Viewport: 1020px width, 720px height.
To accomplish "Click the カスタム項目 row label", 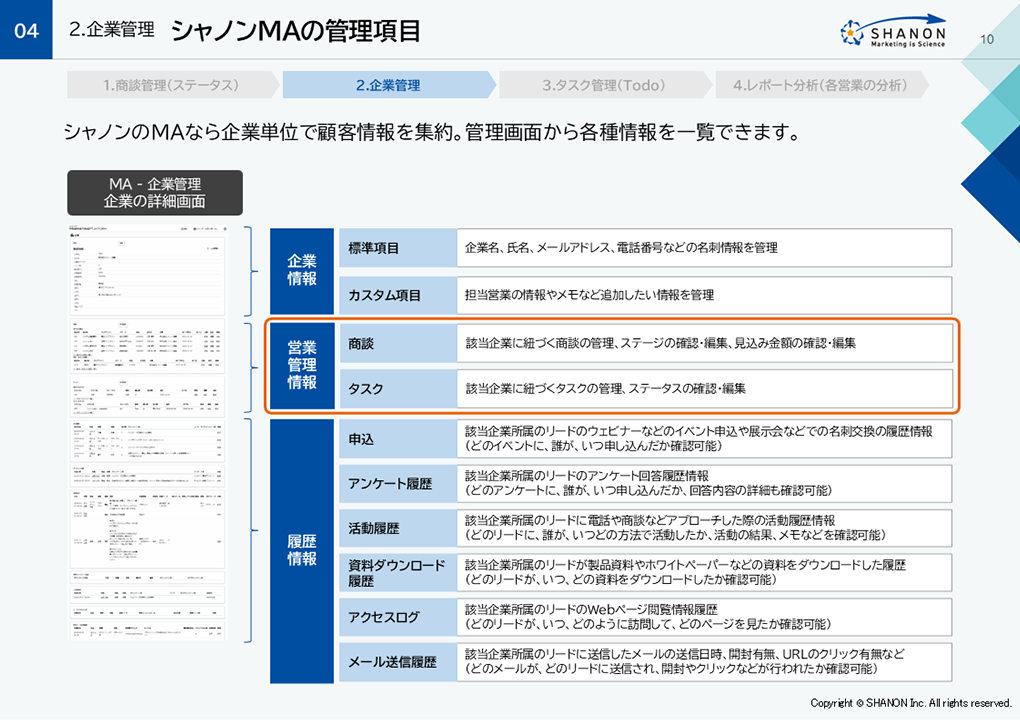I will click(x=397, y=295).
